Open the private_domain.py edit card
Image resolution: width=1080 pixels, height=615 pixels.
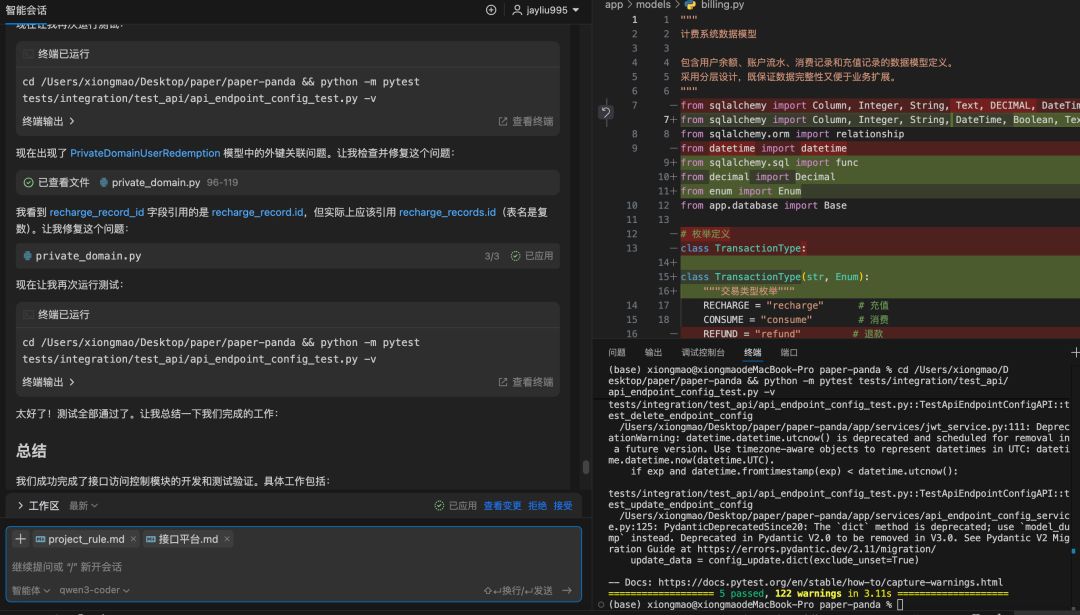click(288, 256)
